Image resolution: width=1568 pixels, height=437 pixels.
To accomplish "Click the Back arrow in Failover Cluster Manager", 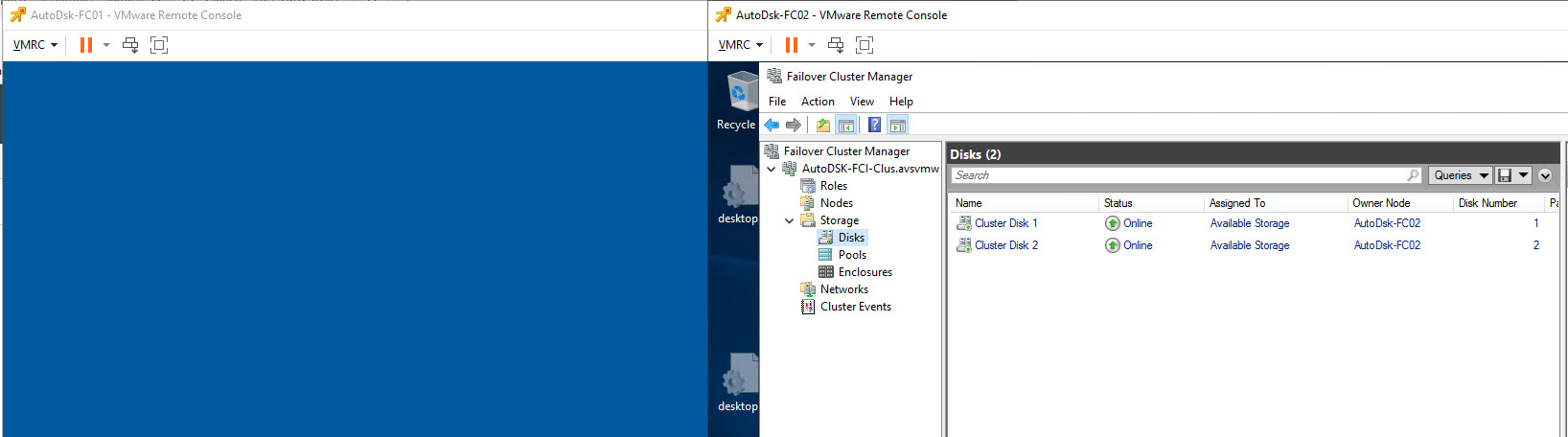I will point(772,125).
